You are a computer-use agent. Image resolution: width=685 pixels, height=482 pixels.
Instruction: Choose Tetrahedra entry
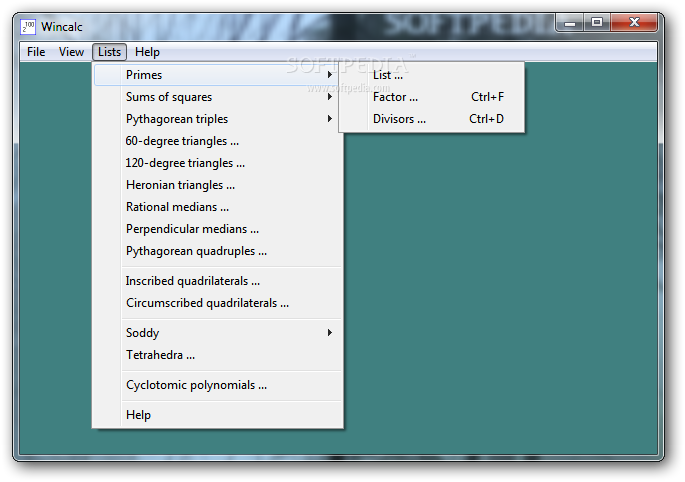tap(217, 355)
